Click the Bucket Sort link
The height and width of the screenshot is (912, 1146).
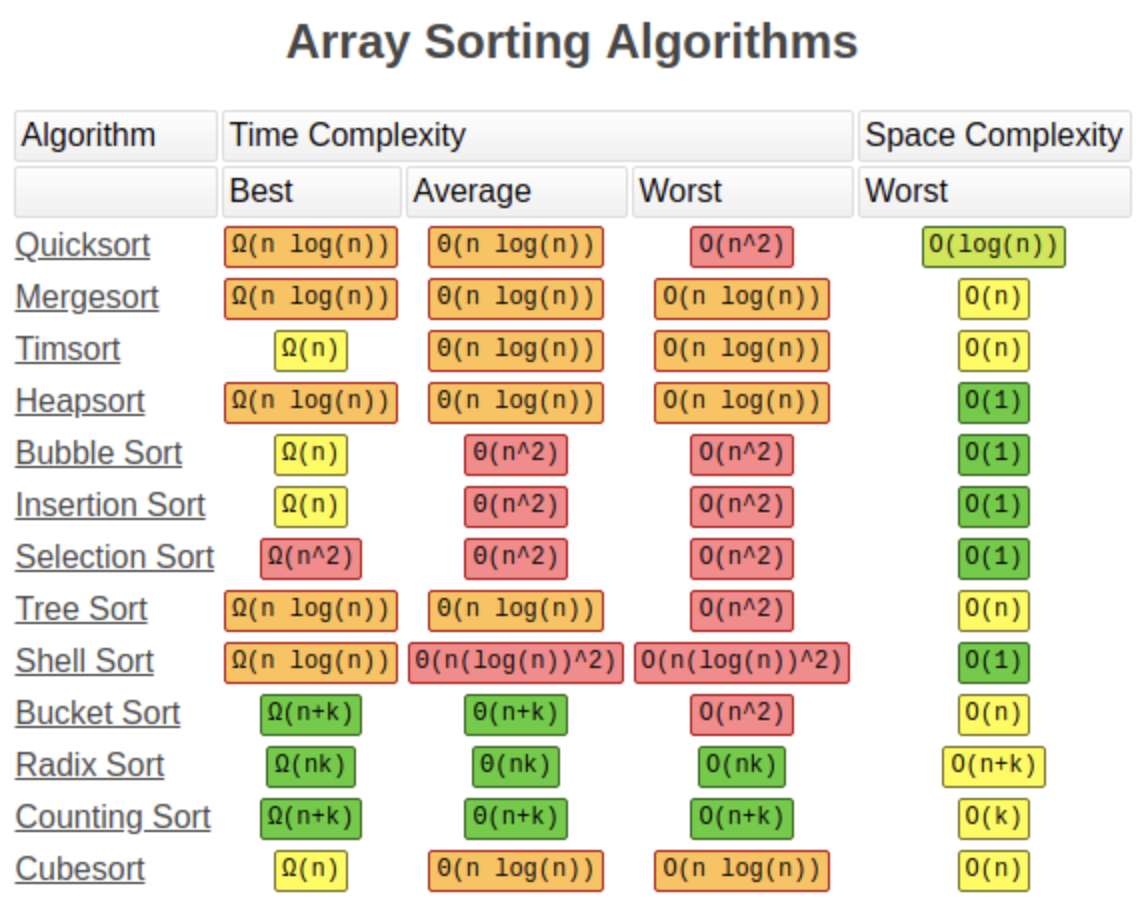coord(98,714)
